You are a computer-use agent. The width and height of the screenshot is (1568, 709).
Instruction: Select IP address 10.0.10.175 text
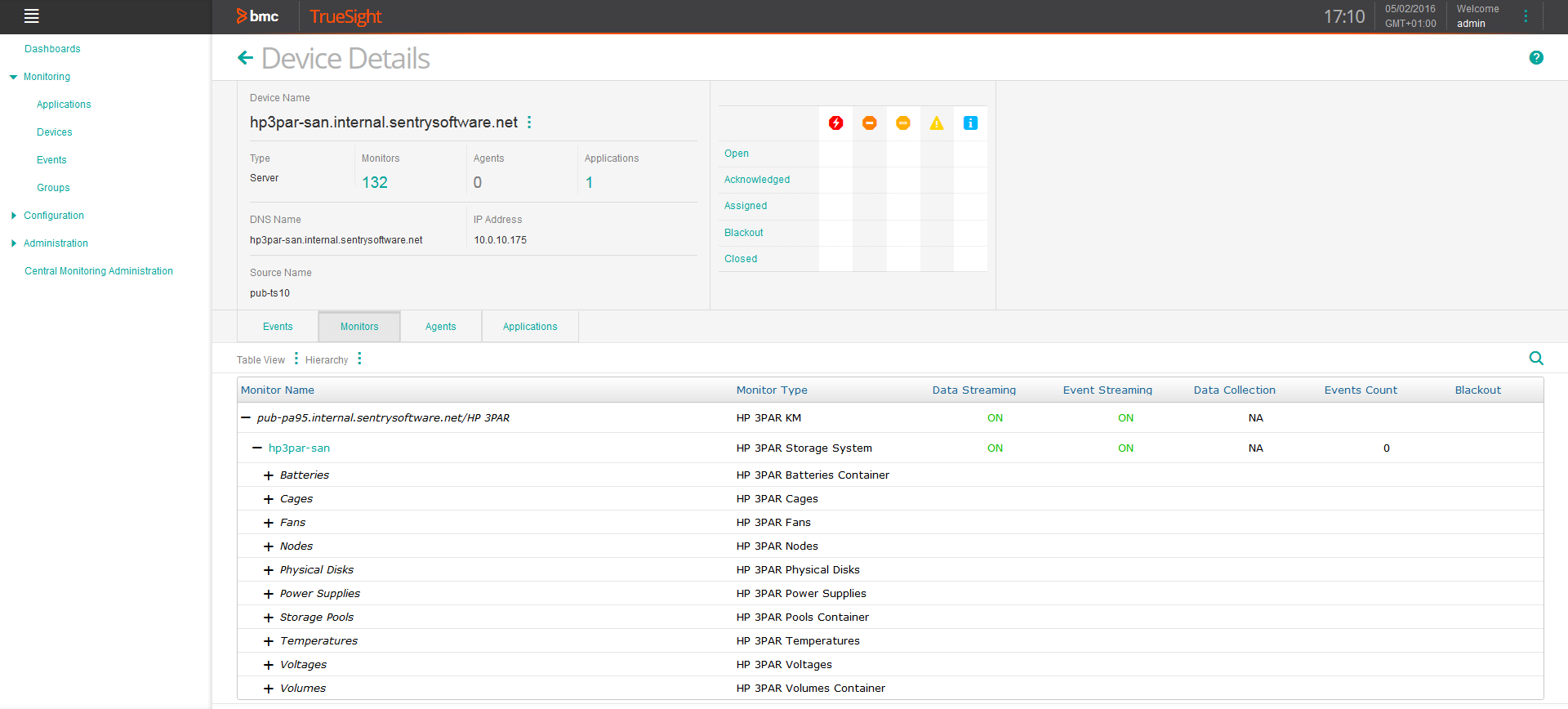click(501, 240)
